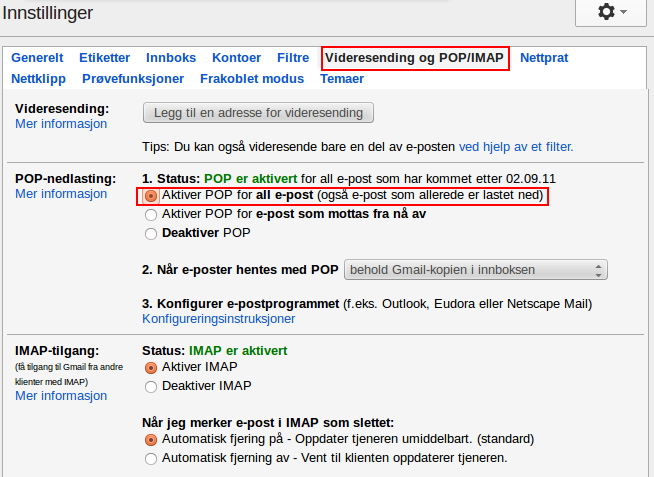Viewport: 654px width, 477px height.
Task: Choose the Deaktiver IMAP option
Action: pos(151,387)
